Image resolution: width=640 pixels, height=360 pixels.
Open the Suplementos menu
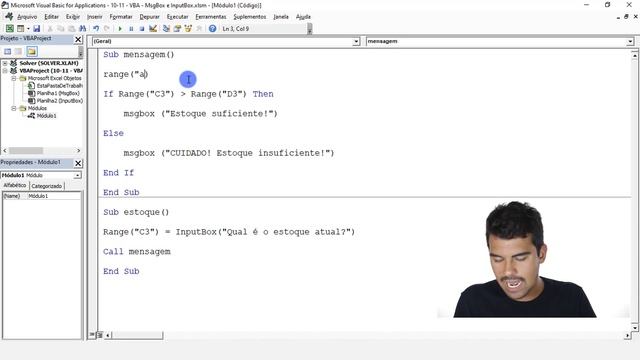click(249, 17)
